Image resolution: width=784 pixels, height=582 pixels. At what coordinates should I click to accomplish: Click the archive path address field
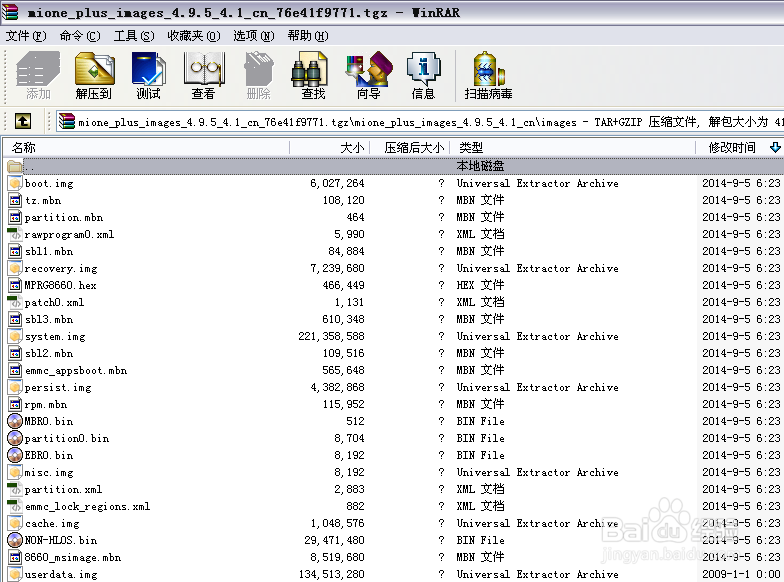(x=420, y=122)
